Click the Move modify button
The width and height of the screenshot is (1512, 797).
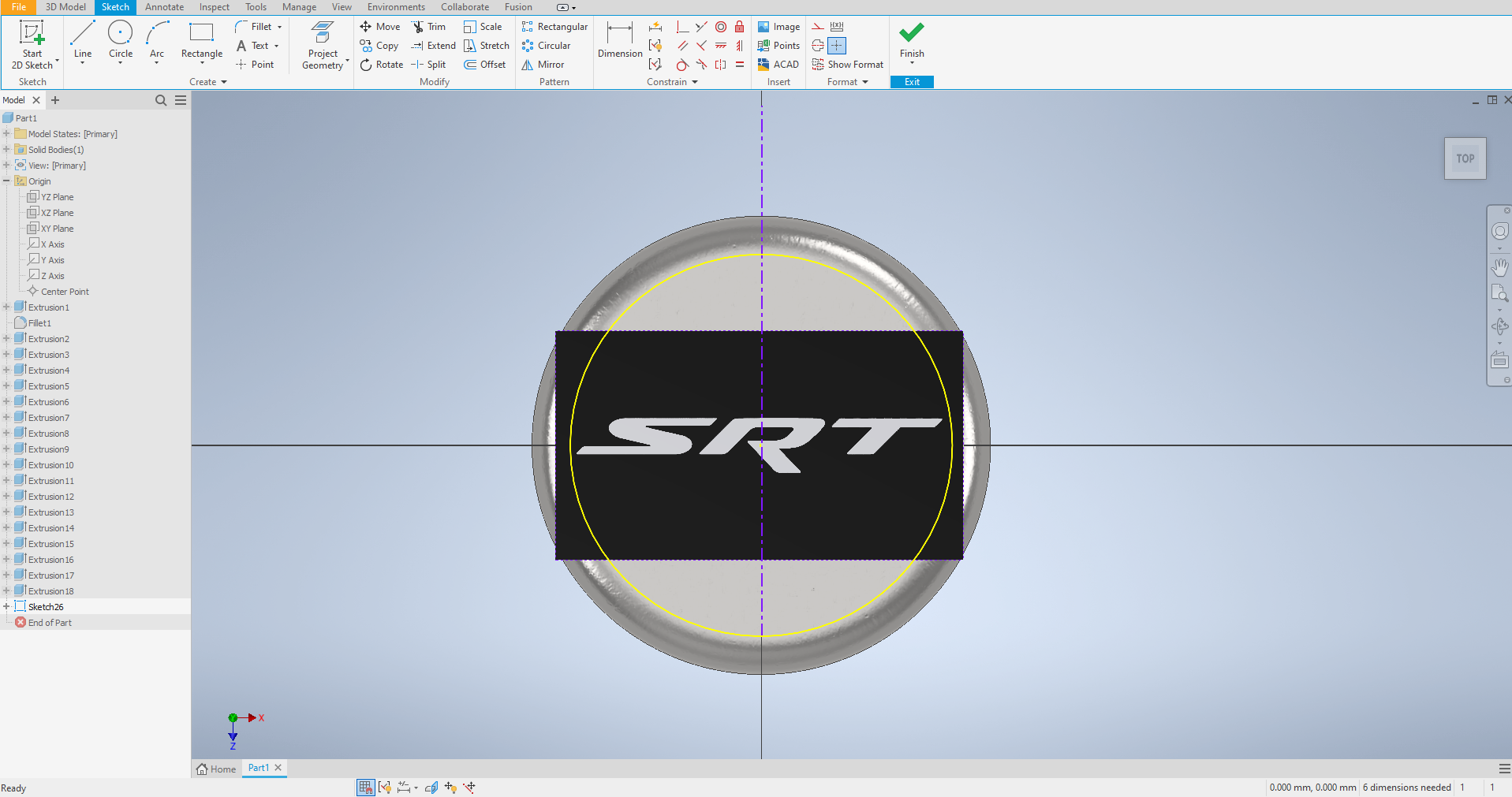tap(380, 27)
